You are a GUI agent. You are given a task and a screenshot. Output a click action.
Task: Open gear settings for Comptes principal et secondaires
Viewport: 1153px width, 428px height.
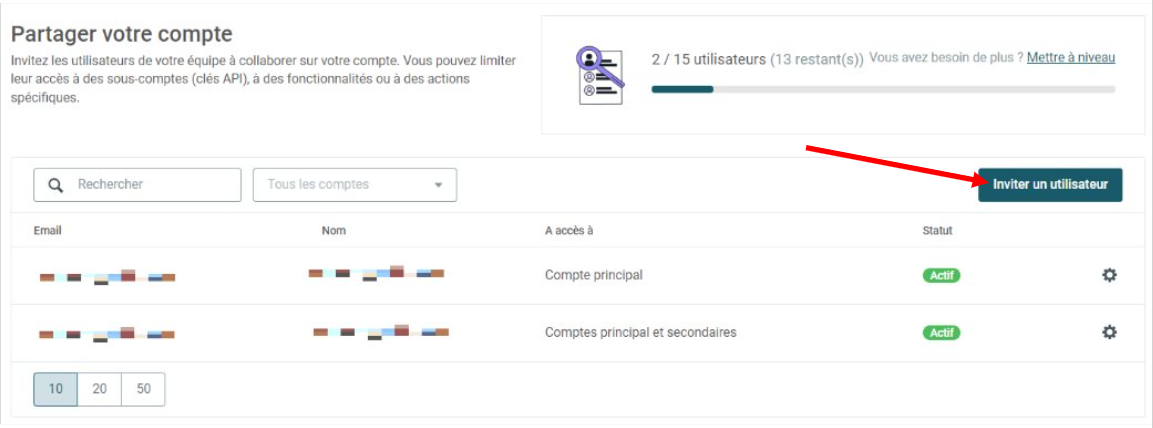[x=1109, y=332]
